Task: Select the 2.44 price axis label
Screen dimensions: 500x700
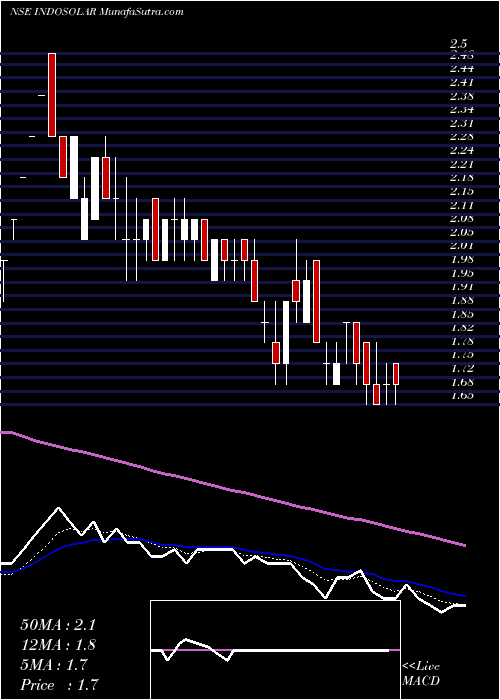Action: tap(462, 69)
